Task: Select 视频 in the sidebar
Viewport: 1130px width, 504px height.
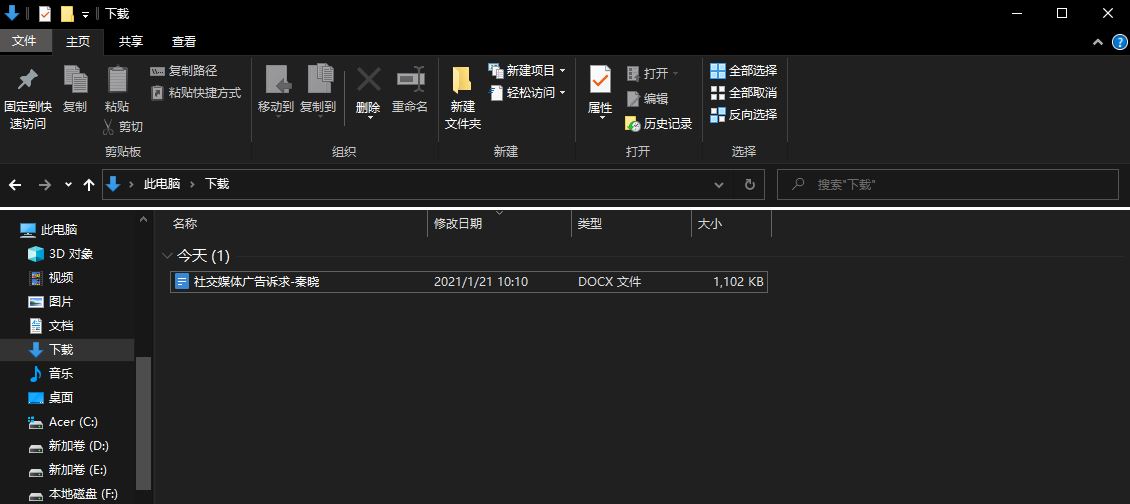Action: click(x=50, y=278)
